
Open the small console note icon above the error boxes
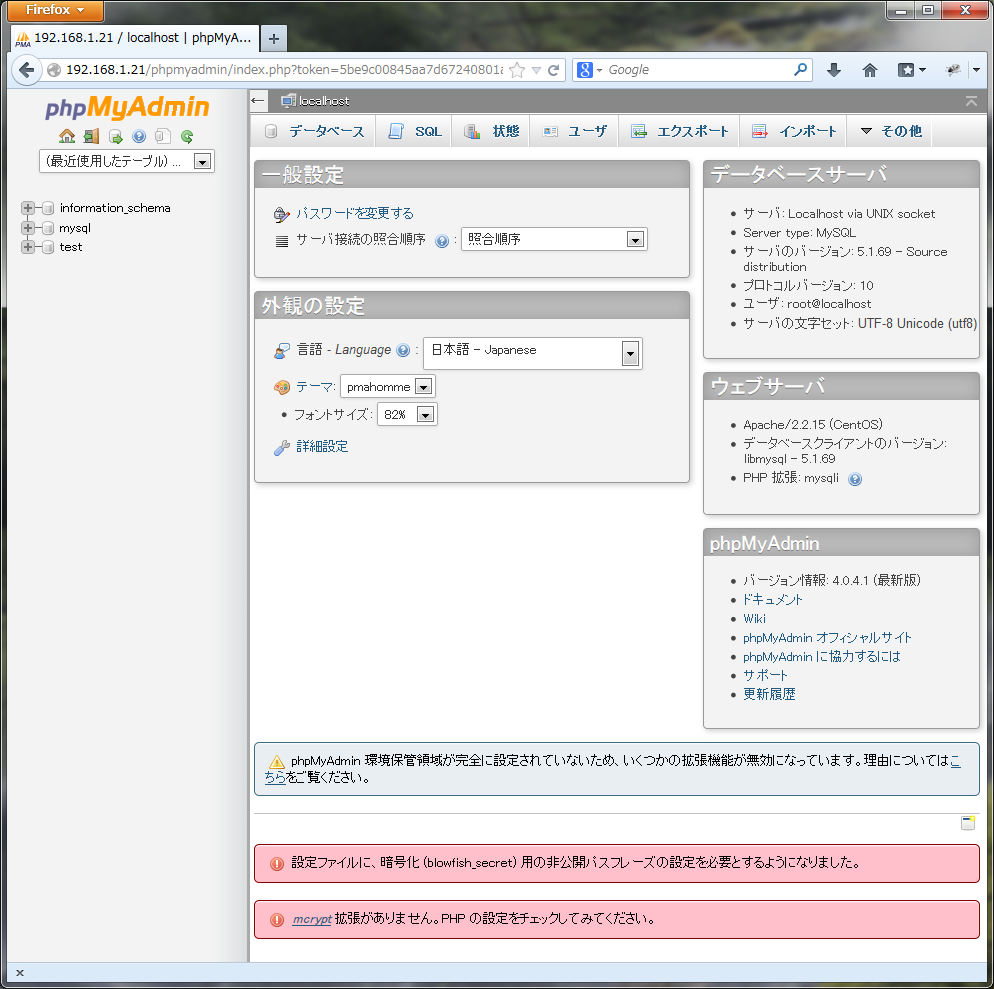(x=968, y=823)
